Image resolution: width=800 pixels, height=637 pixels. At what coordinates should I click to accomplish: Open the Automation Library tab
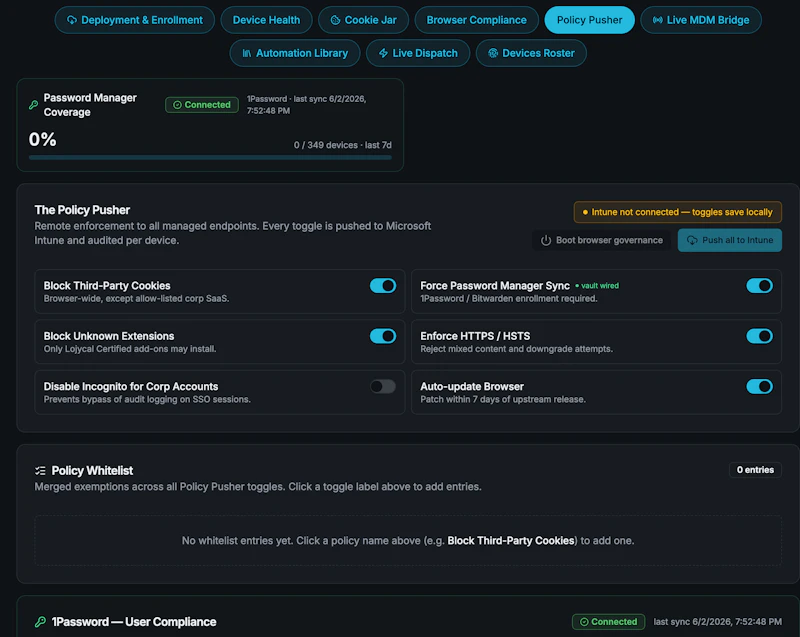(x=295, y=53)
